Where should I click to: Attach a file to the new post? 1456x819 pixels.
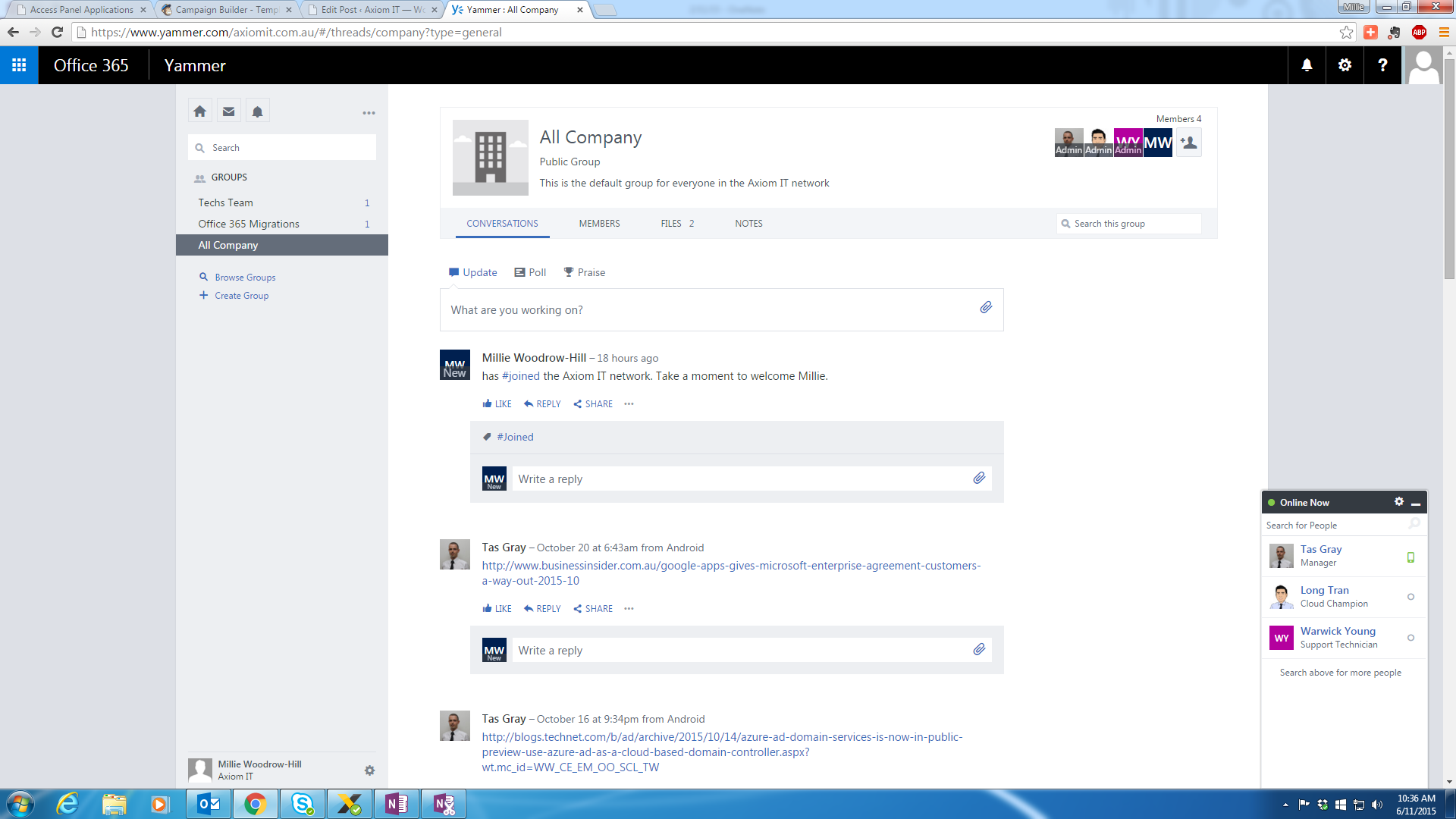[x=985, y=307]
